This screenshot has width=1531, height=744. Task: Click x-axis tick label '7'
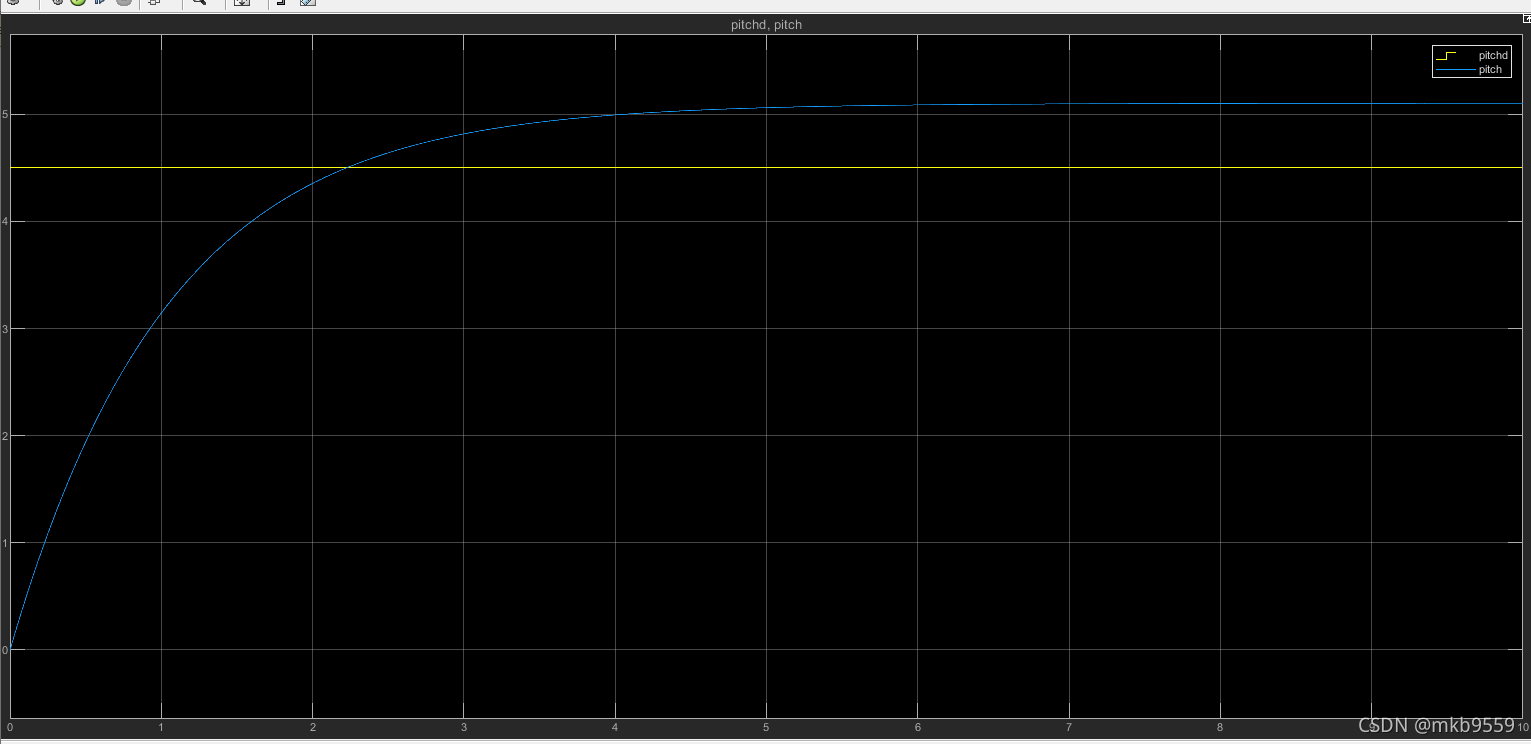coord(1068,726)
